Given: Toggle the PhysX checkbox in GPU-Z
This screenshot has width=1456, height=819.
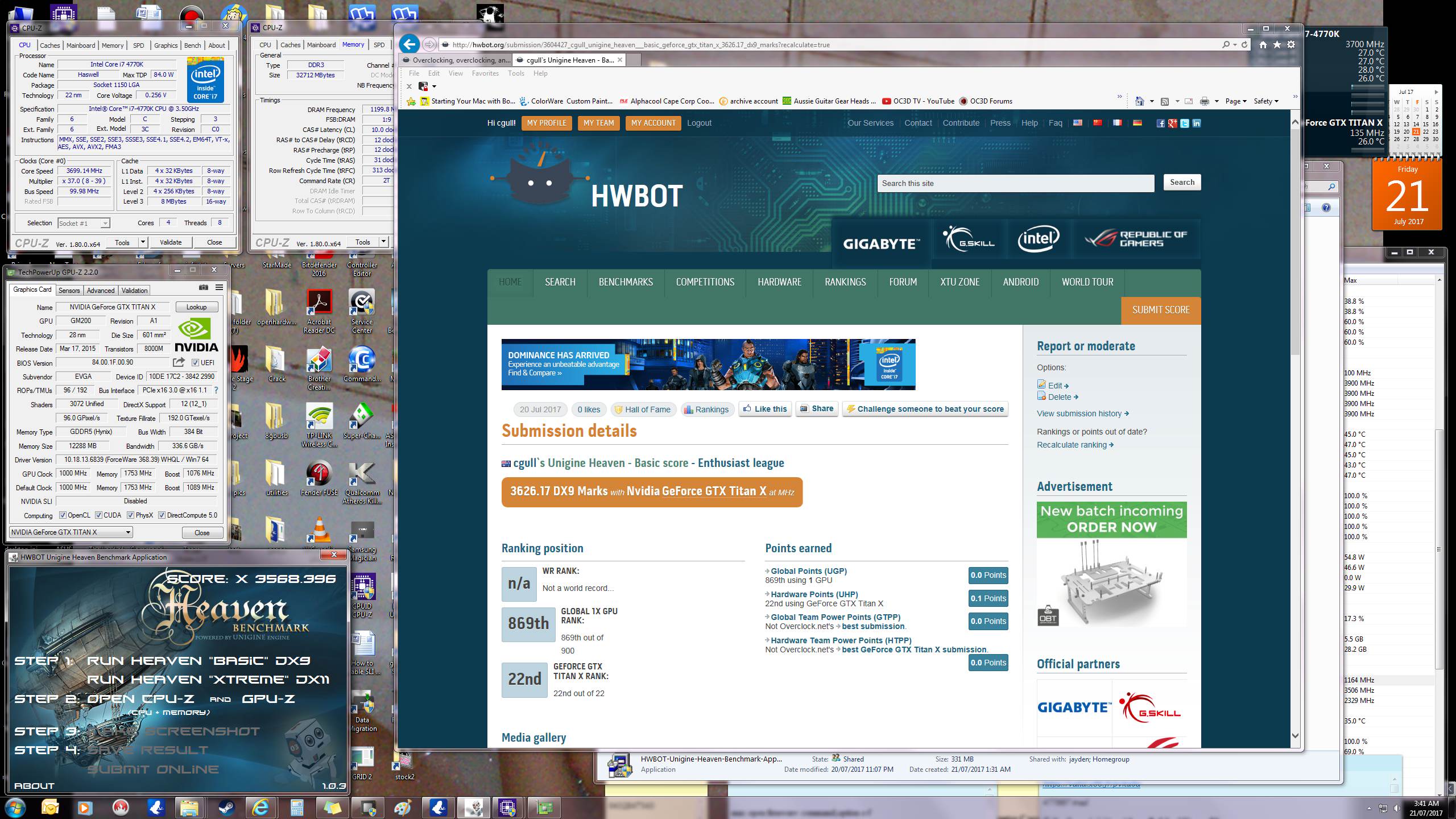Looking at the screenshot, I should click(x=130, y=515).
